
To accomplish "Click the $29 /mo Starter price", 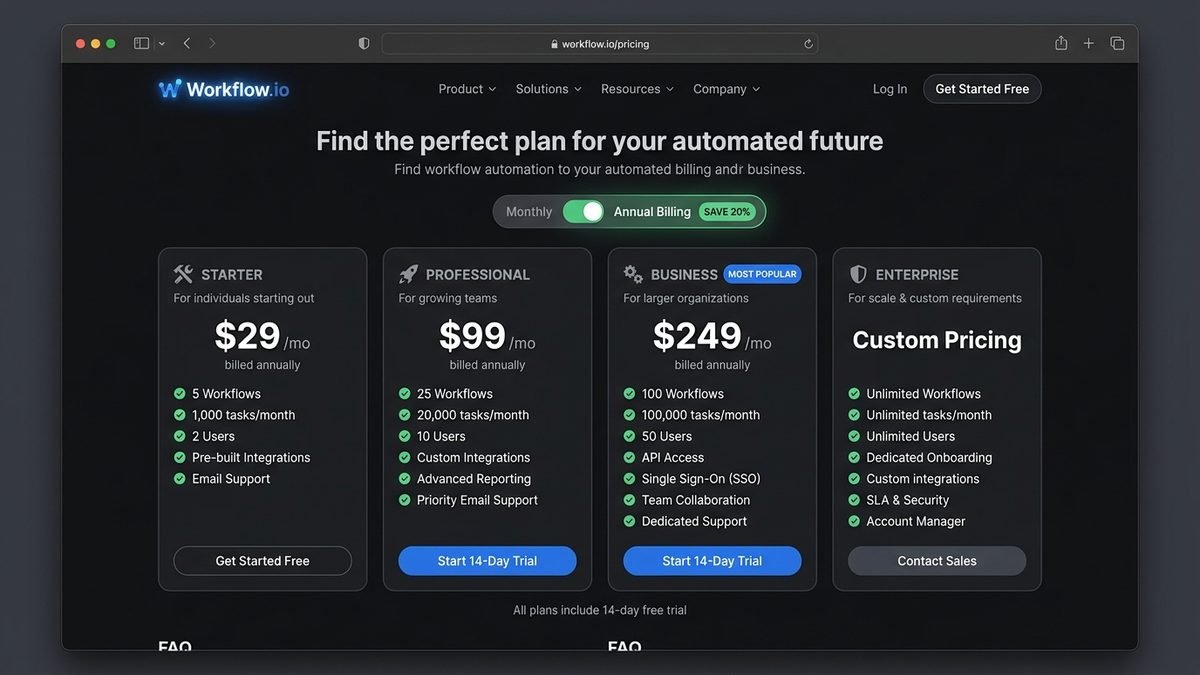I will (x=263, y=337).
